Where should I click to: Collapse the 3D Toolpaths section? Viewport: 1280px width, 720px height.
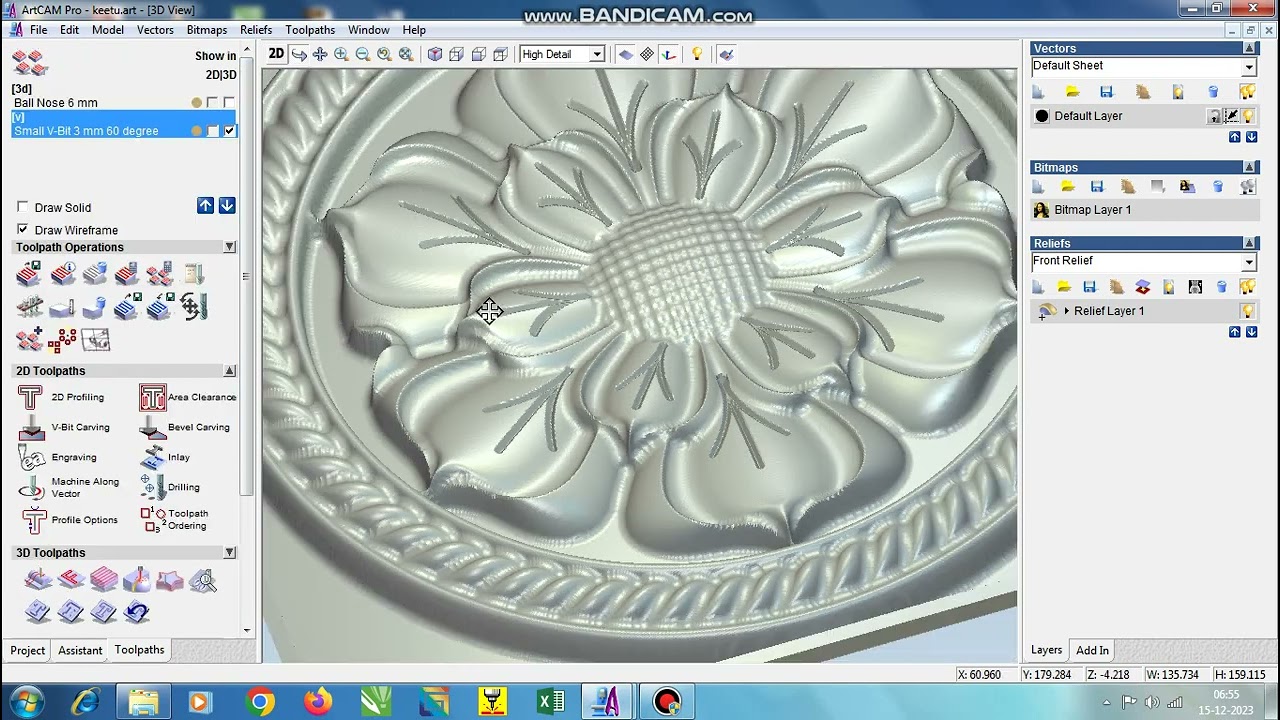point(229,553)
